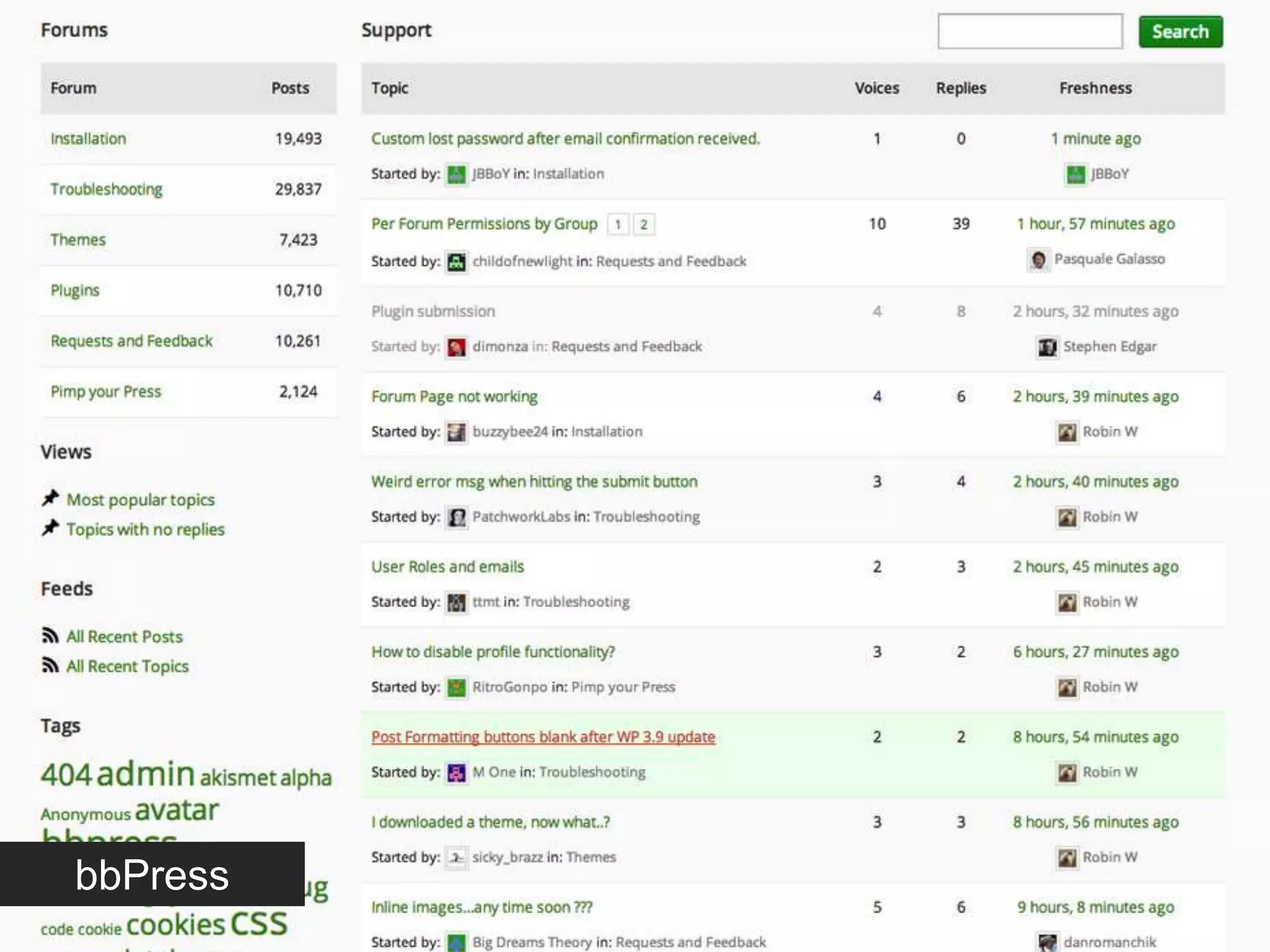Open page 1 of Per Forum Permissions topic
Image resolution: width=1270 pixels, height=952 pixels.
618,224
